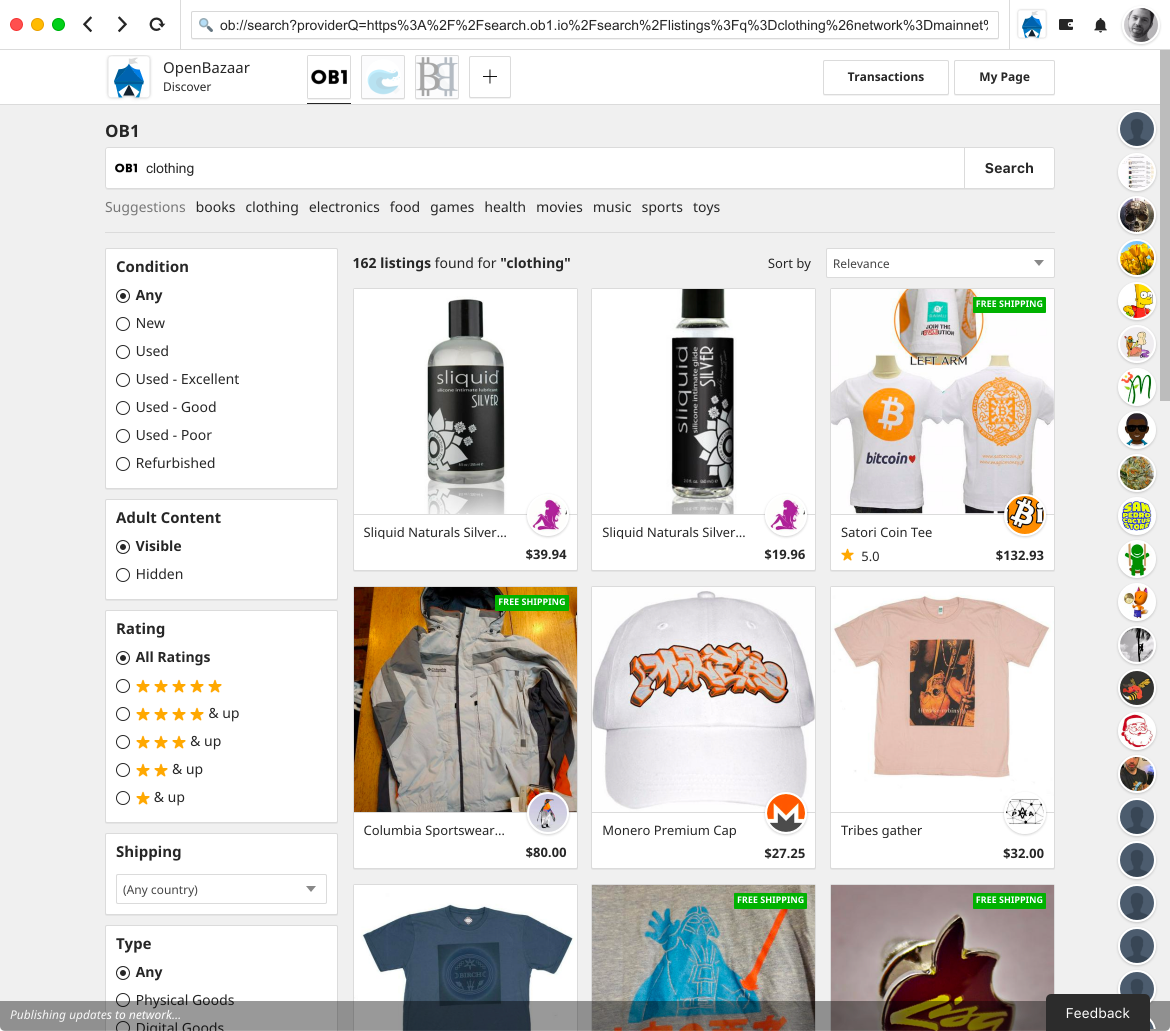Click the OpenBazaar Discover logo
This screenshot has height=1031, width=1170.
[x=128, y=76]
